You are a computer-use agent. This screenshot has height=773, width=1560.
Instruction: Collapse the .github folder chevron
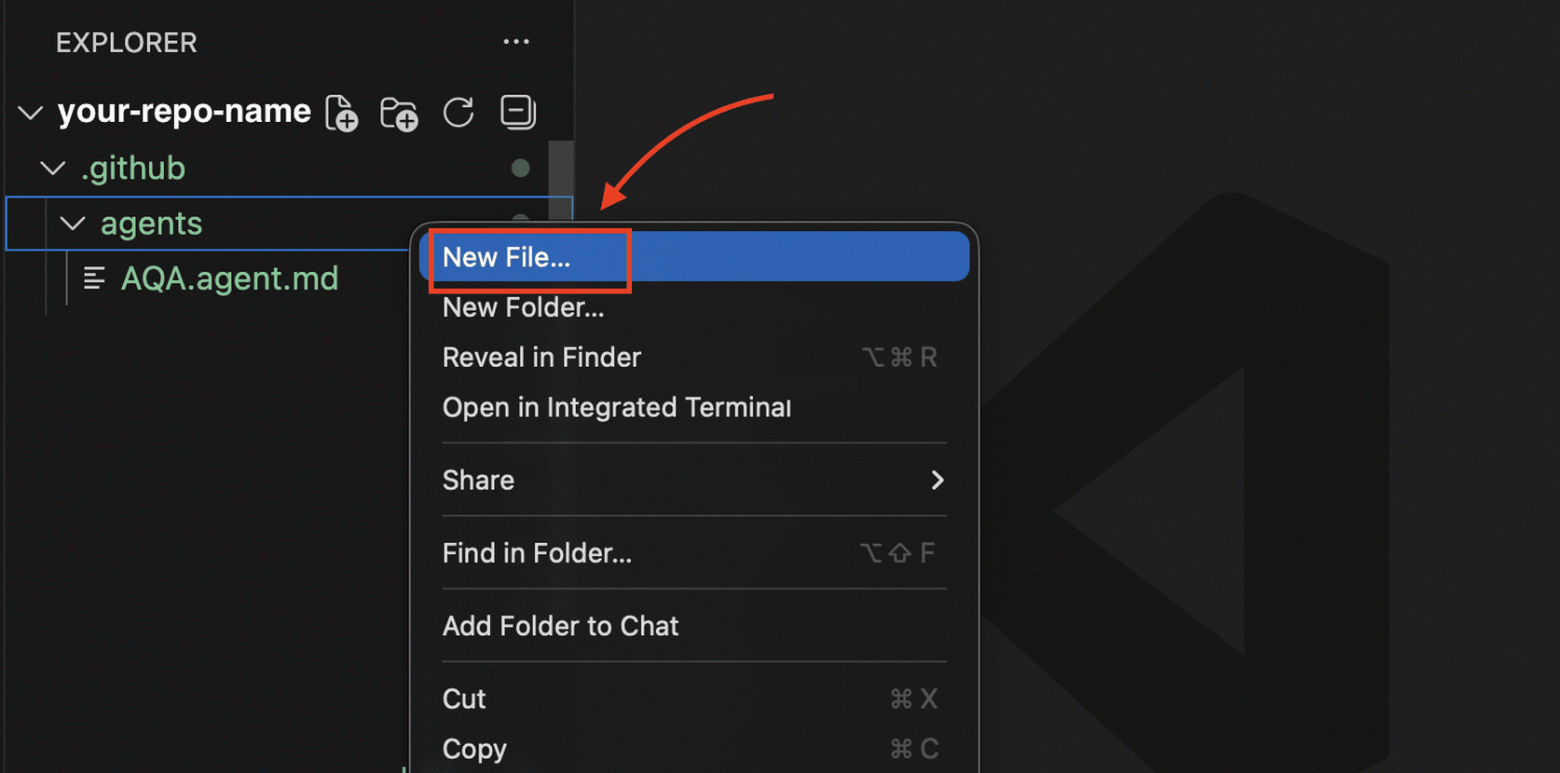coord(52,168)
